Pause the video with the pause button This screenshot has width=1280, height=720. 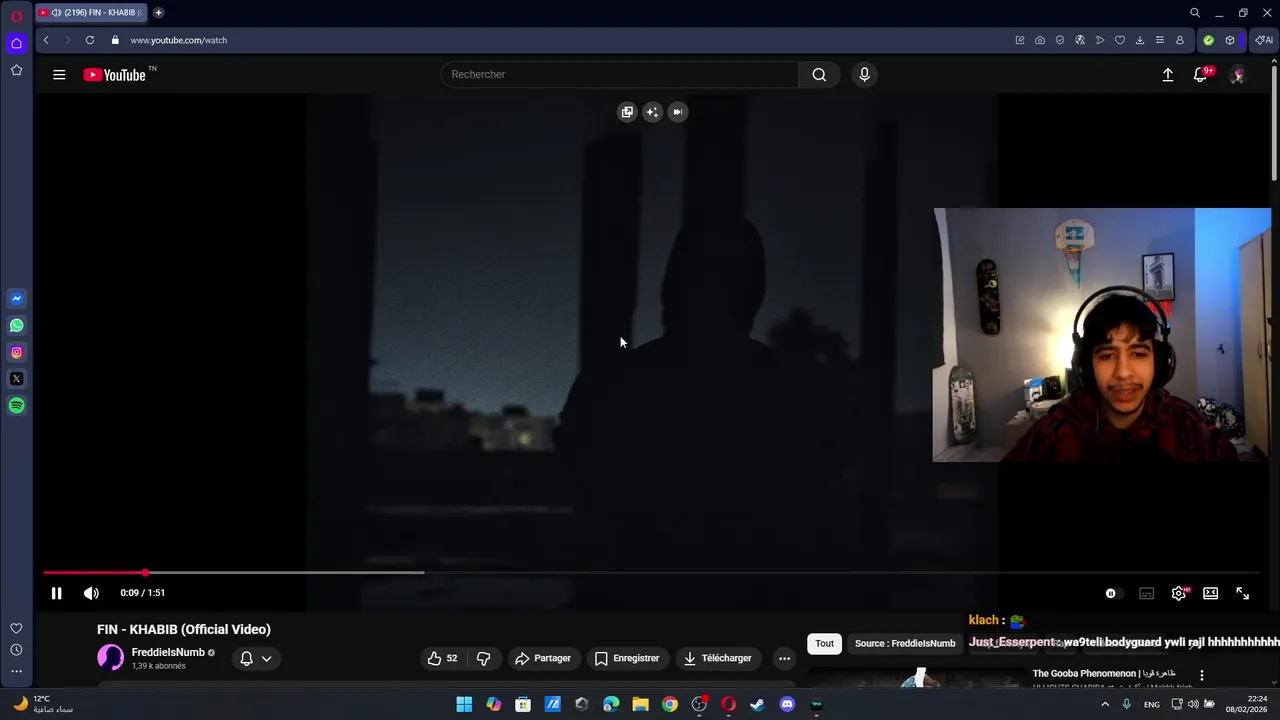[56, 593]
